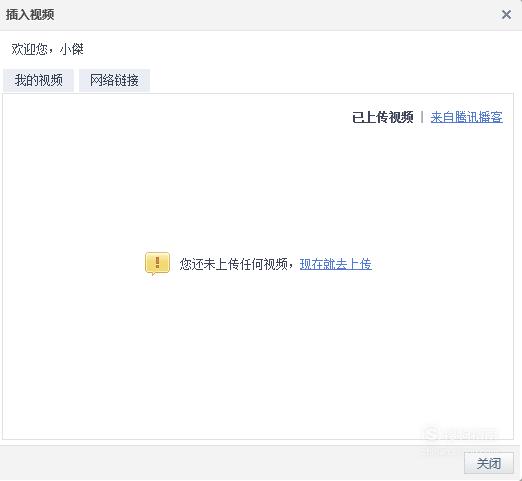522x481 pixels.
Task: Follow the 现在就去上传 upload link
Action: pos(336,264)
